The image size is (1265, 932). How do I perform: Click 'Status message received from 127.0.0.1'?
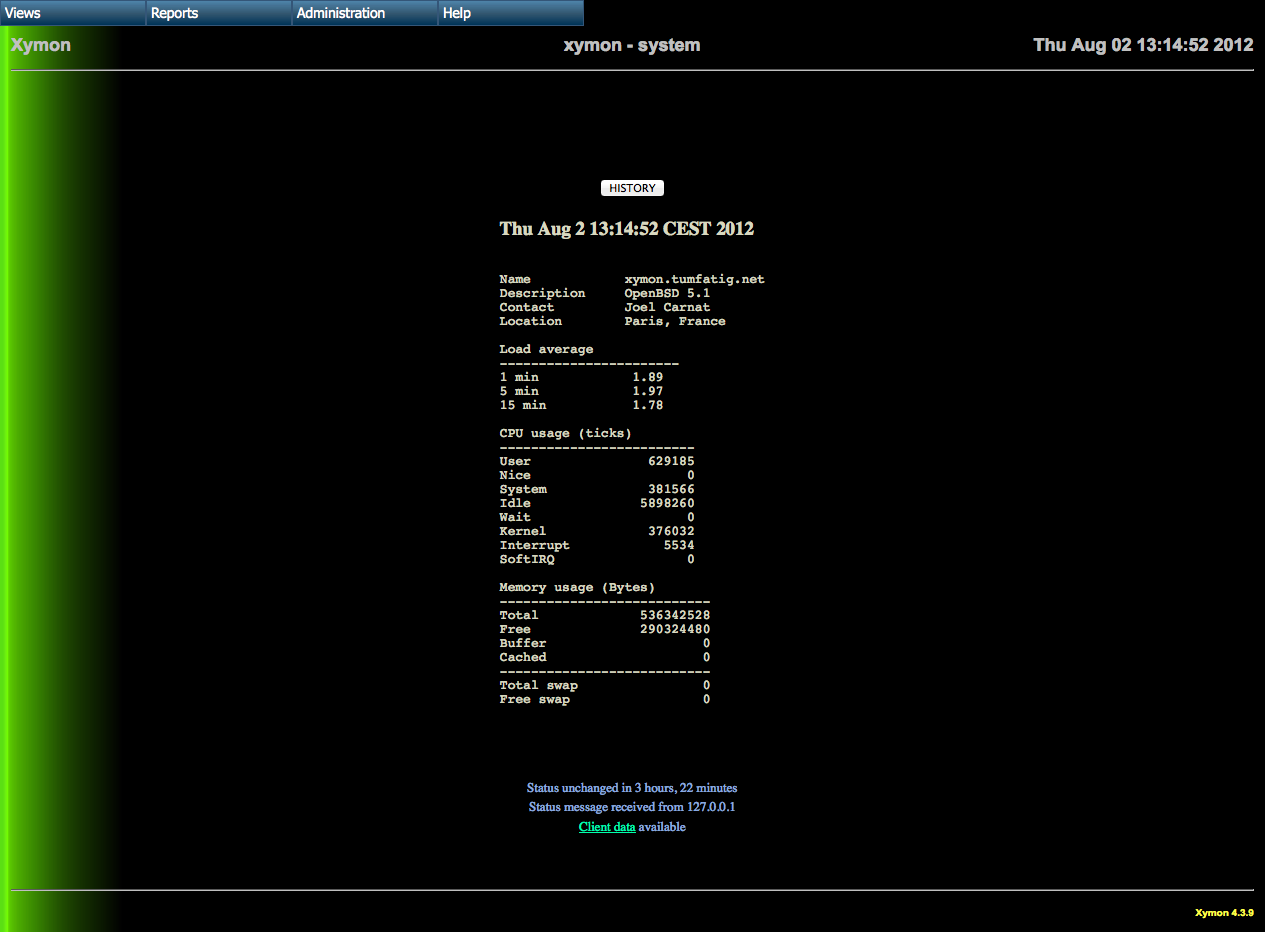click(632, 807)
